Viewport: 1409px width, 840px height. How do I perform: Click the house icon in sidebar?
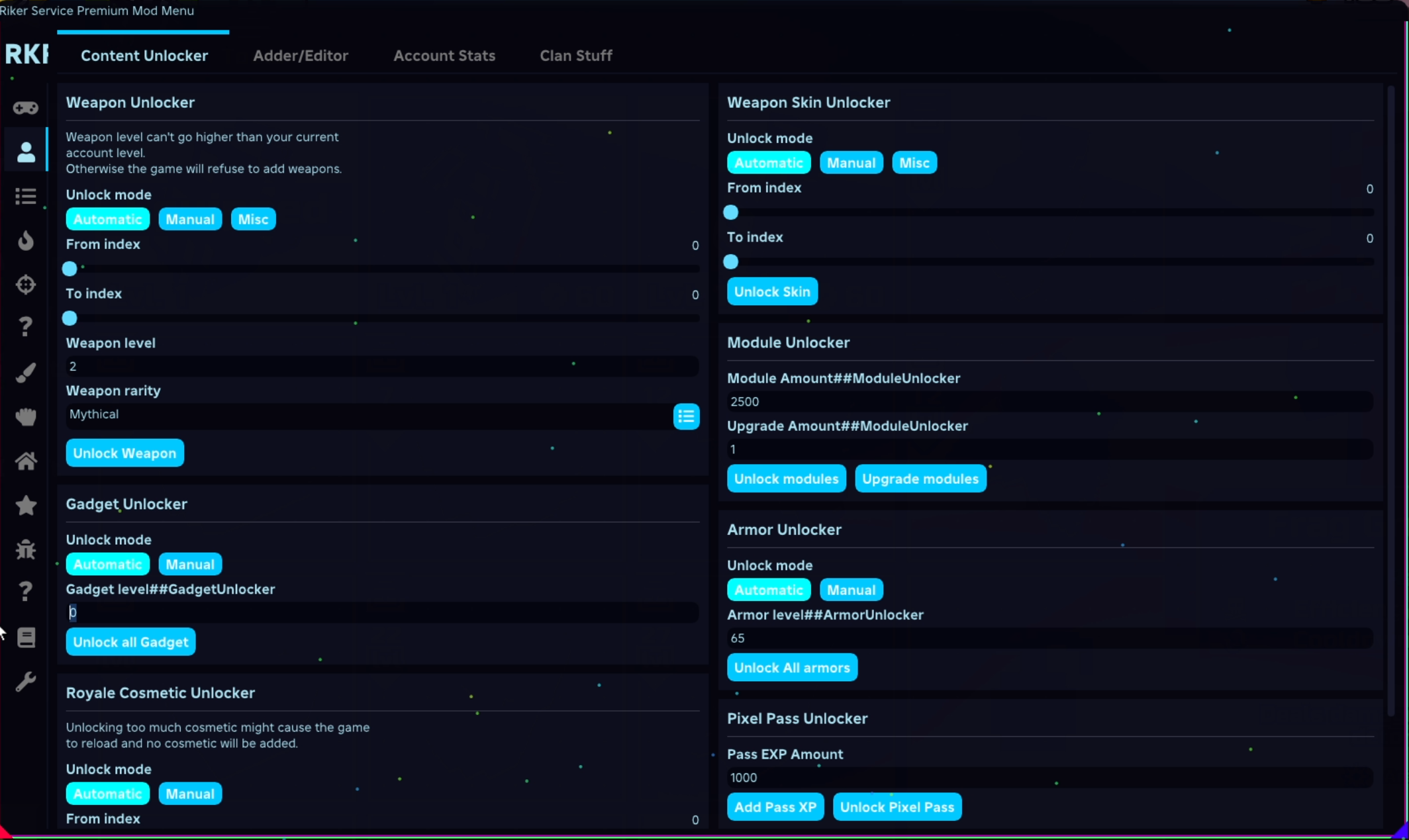[x=26, y=461]
